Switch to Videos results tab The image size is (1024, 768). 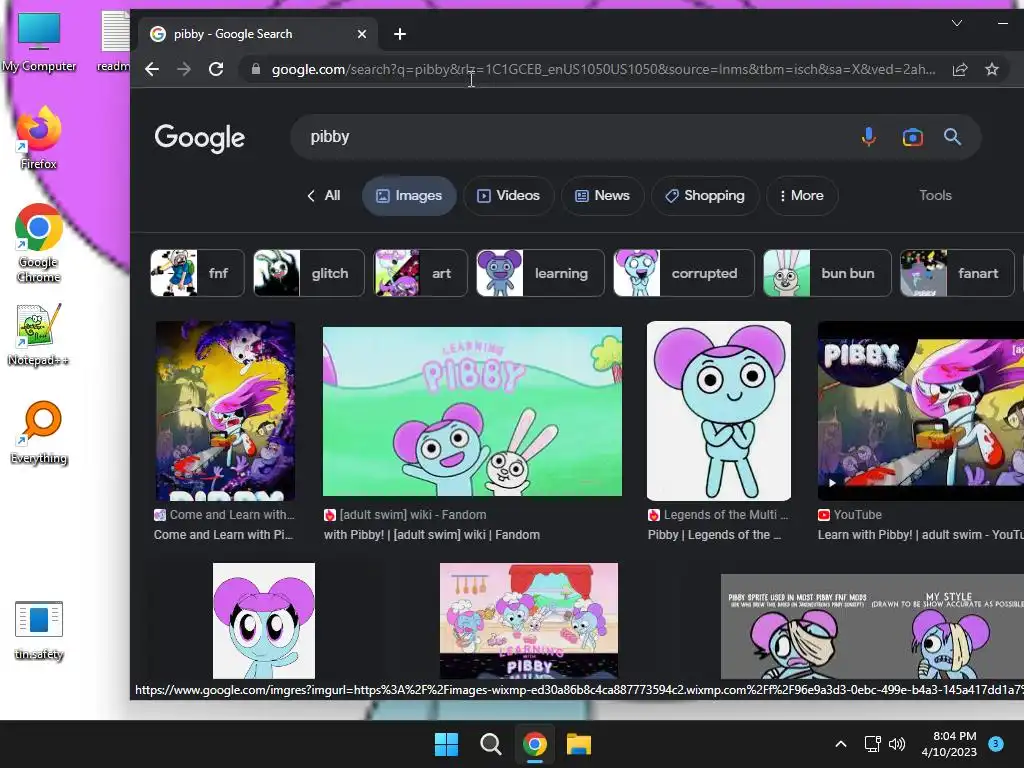pos(509,195)
